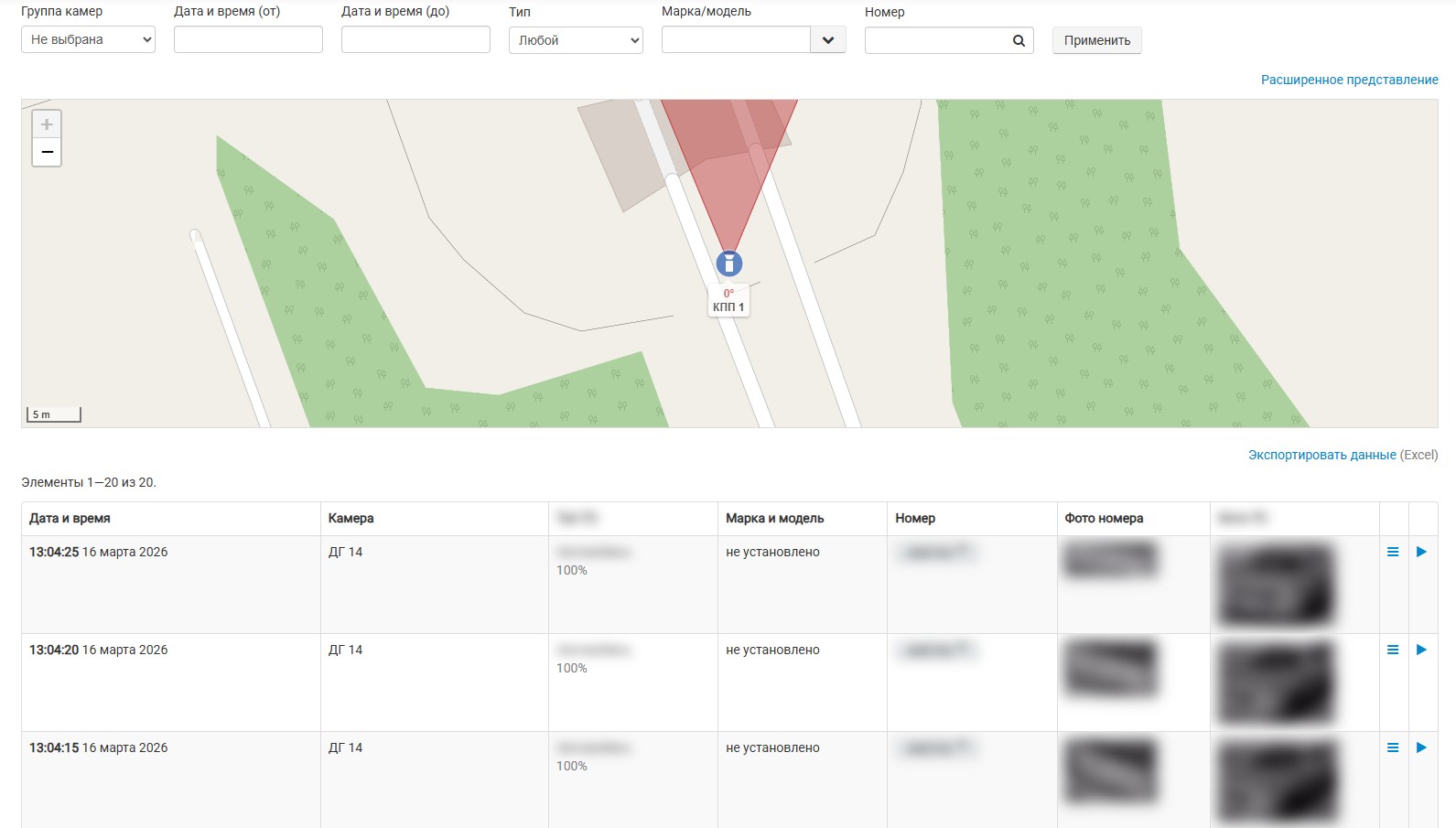Click the КПП 1 camera marker
The width and height of the screenshot is (1456, 828).
[x=728, y=264]
